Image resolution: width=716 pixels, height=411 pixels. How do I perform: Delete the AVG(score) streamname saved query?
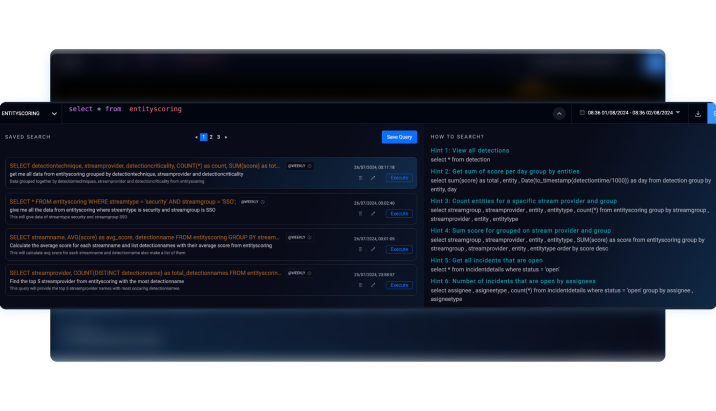pos(361,249)
